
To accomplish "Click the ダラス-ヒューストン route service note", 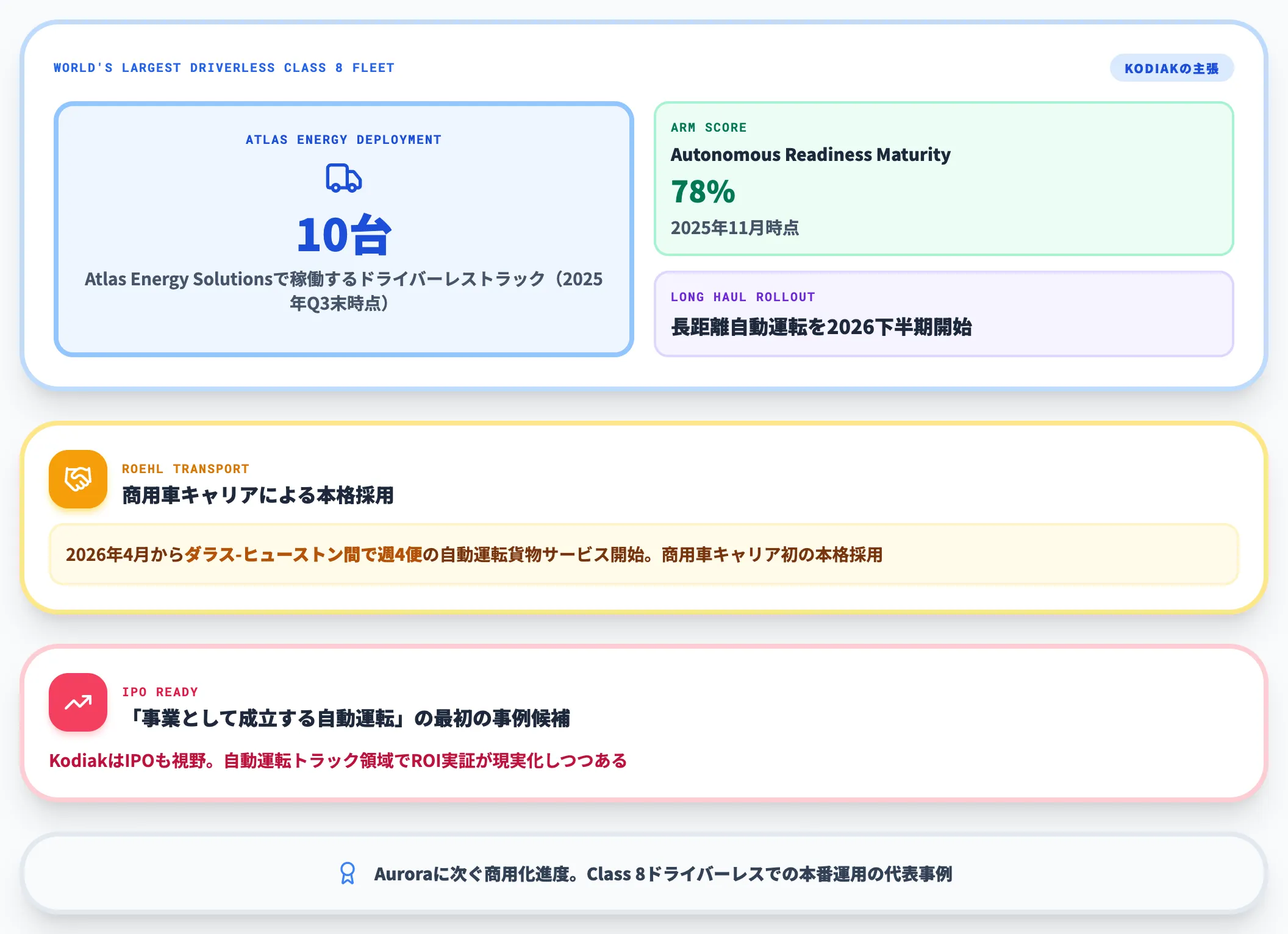I will pos(644,554).
